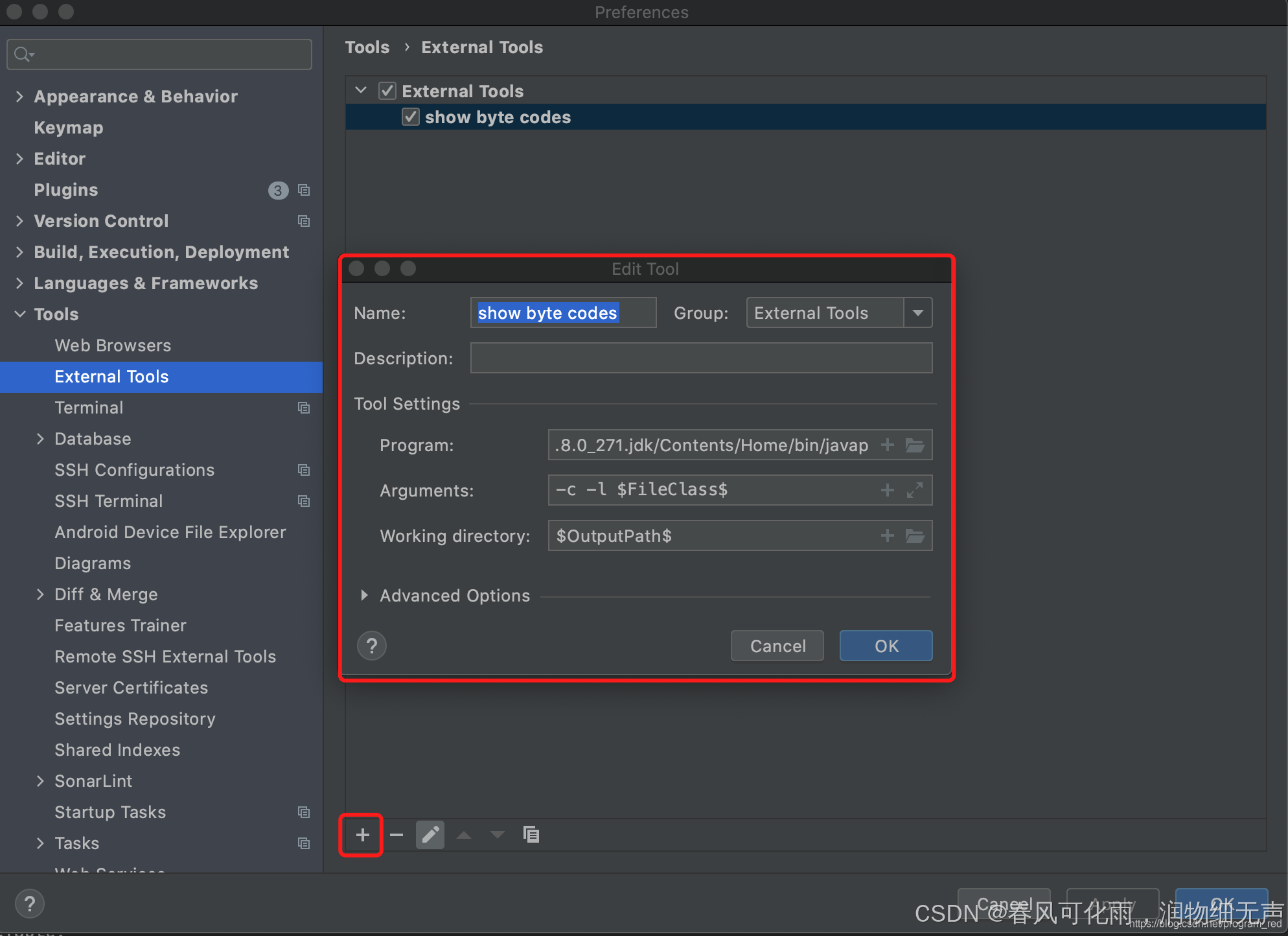Insert macro in Arguments field

pos(888,491)
